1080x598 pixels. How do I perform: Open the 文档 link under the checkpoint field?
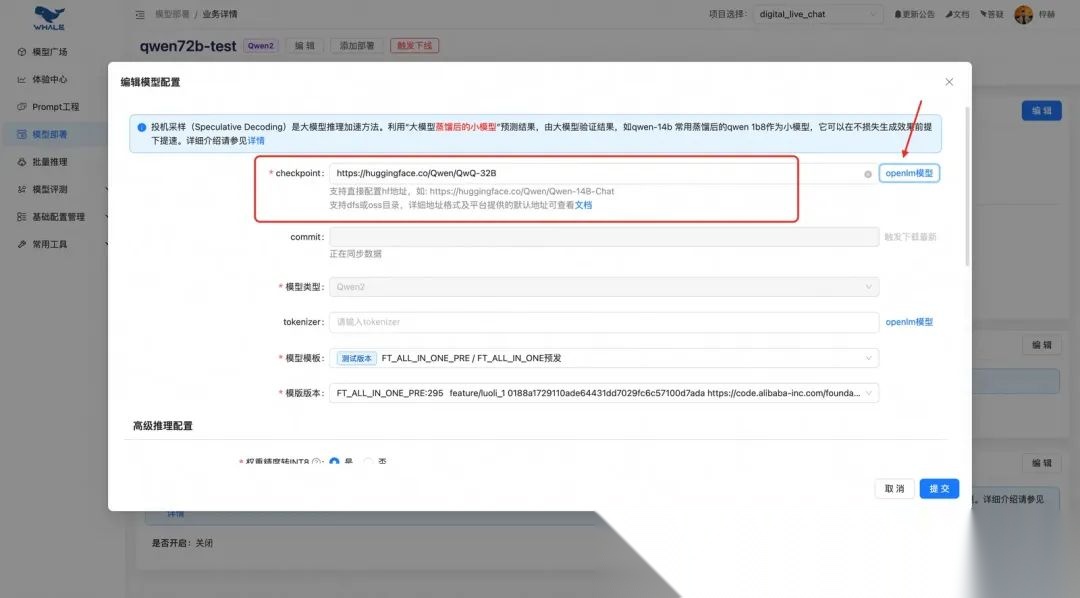pos(583,205)
